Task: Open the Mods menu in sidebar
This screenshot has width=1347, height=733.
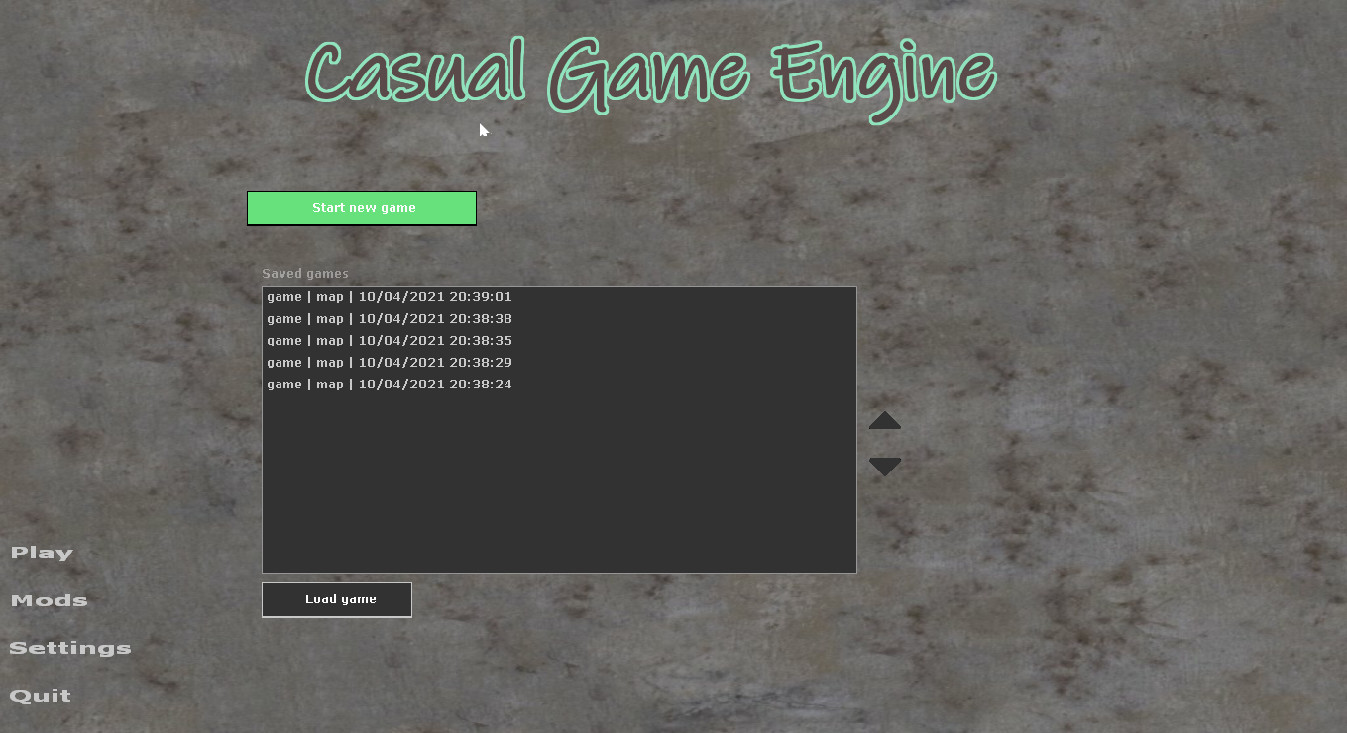Action: (48, 600)
